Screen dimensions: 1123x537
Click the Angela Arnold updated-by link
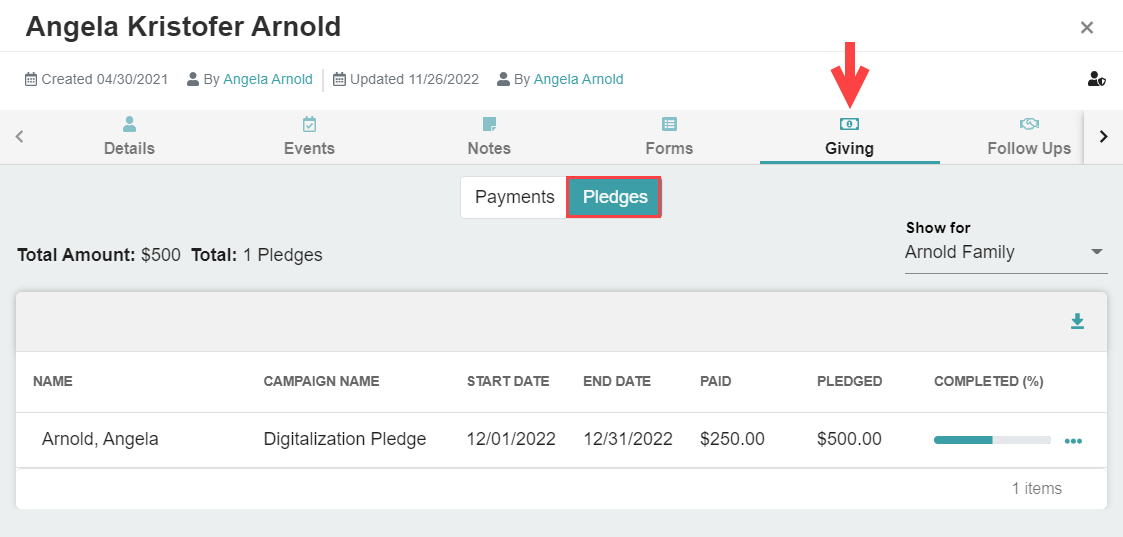click(579, 79)
